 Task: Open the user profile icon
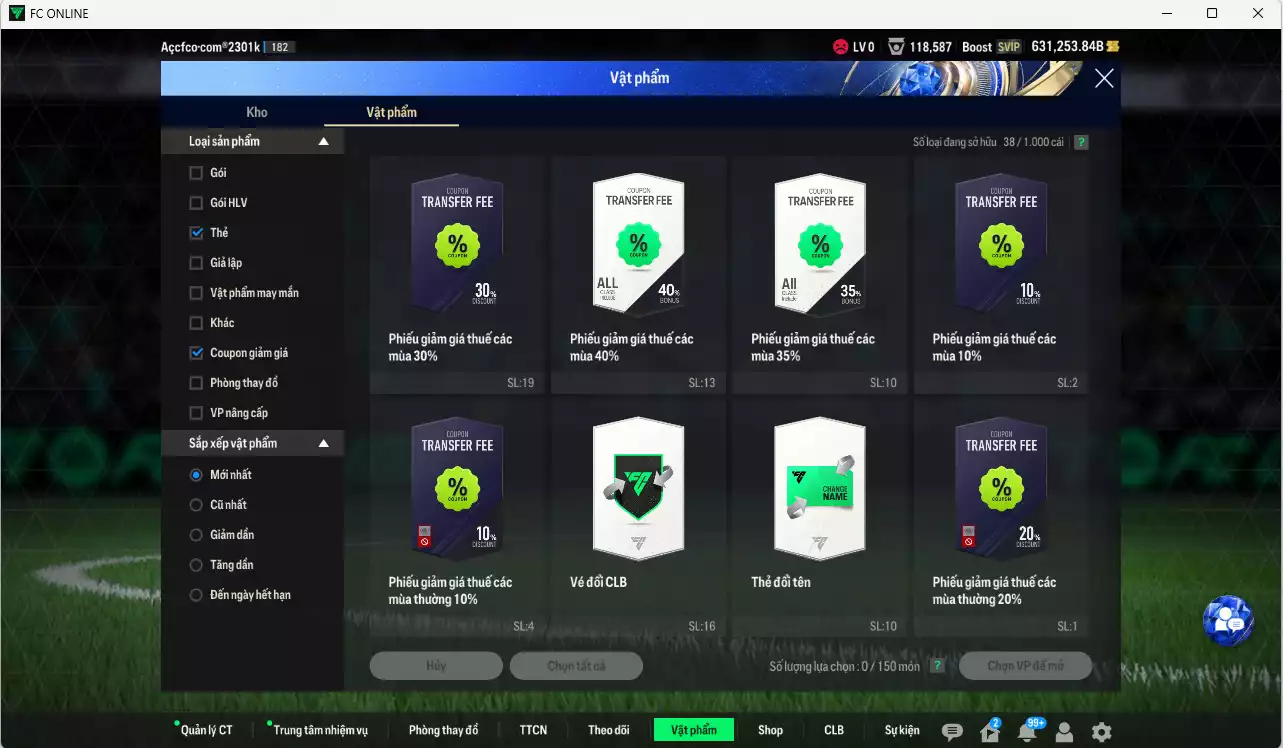point(1062,730)
